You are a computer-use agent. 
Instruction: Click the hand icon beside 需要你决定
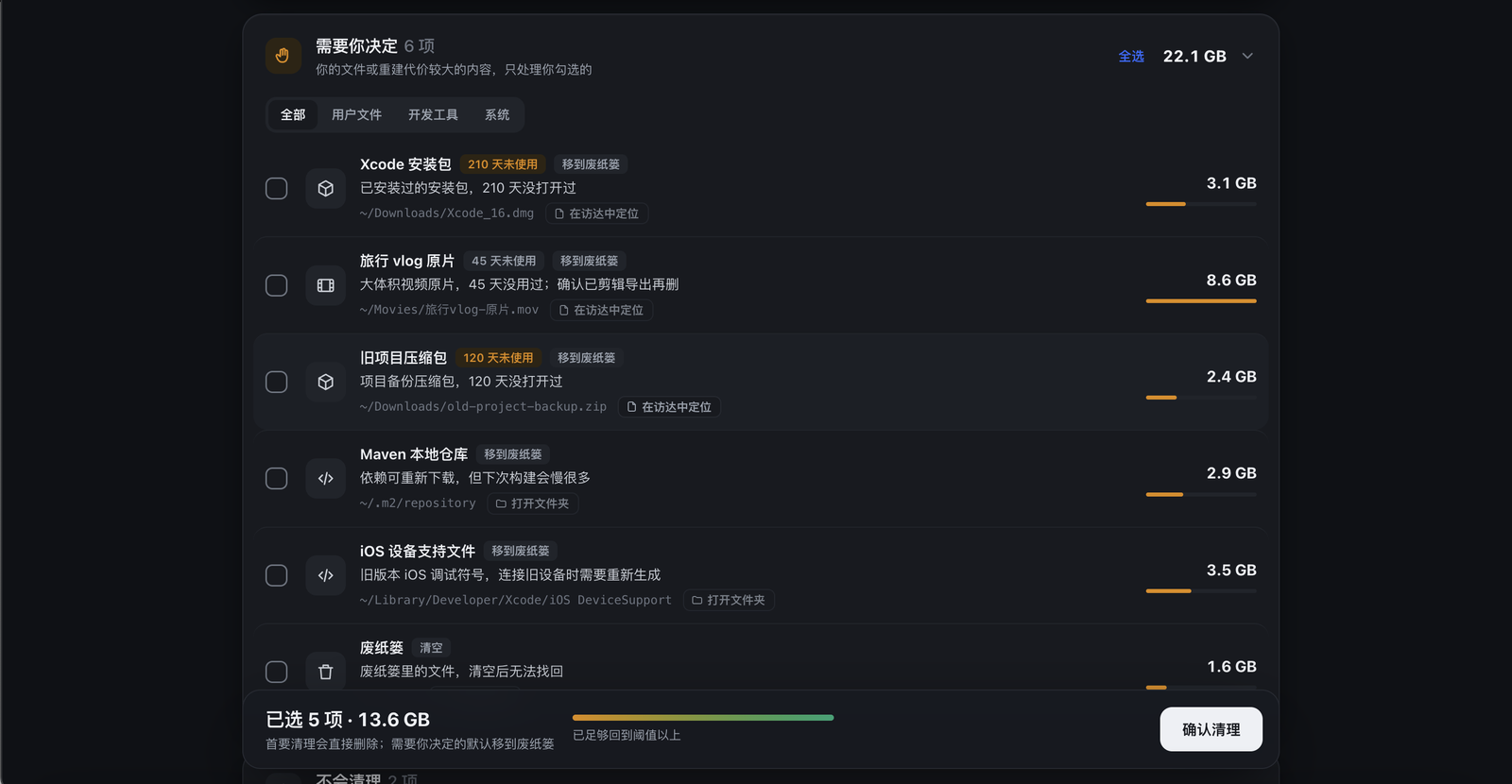click(283, 56)
